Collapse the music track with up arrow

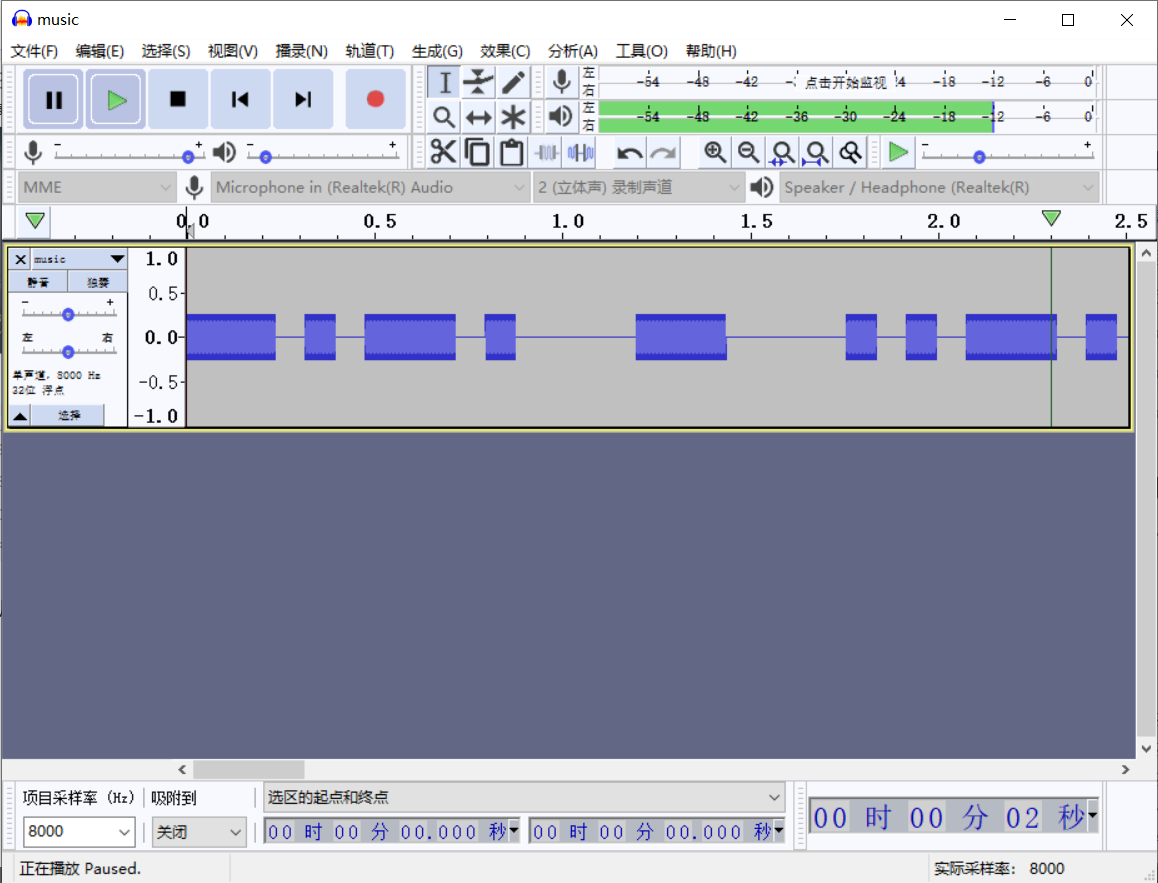[20, 415]
